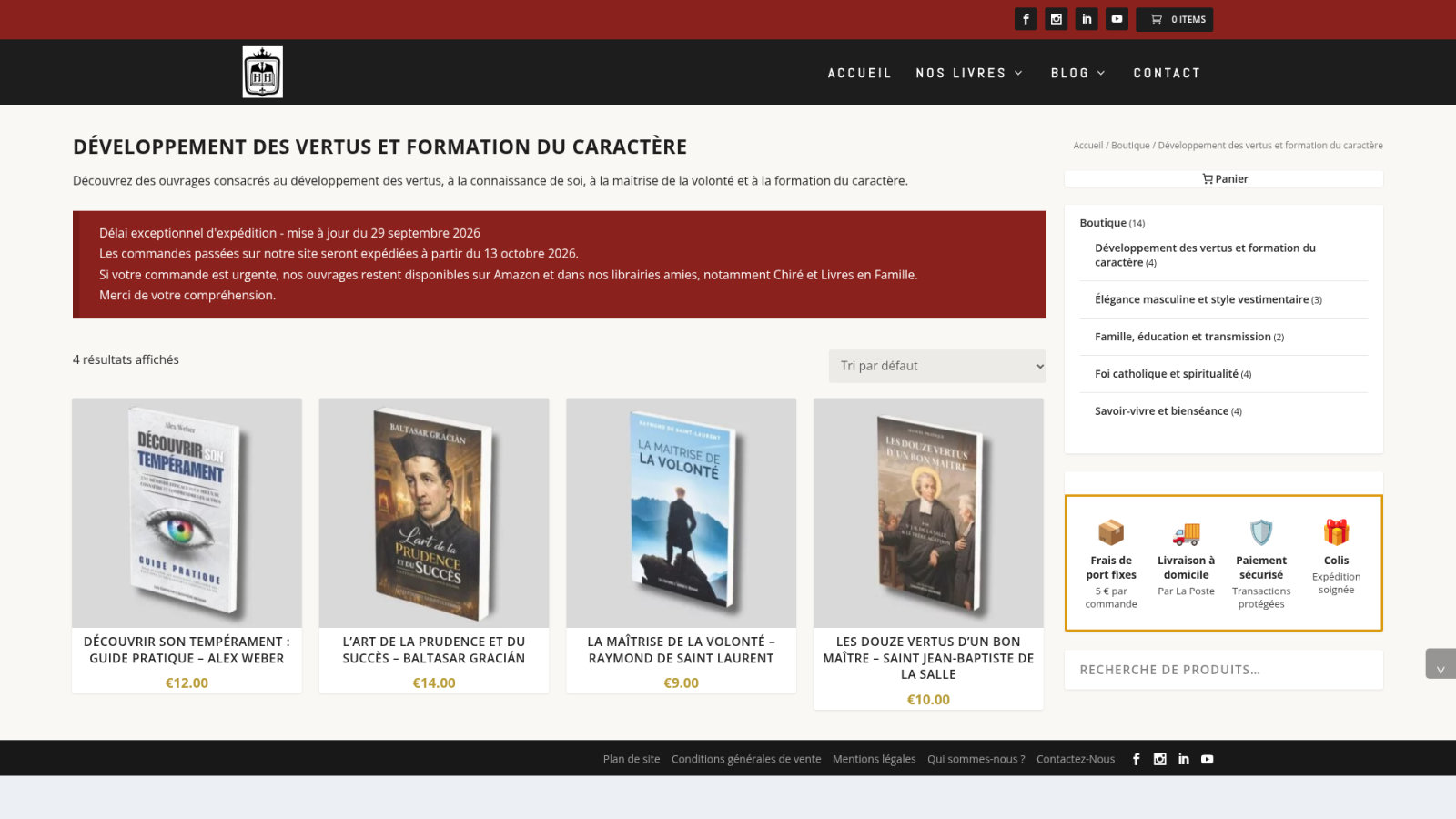The width and height of the screenshot is (1456, 819).
Task: Open Instagram icon in footer
Action: [x=1159, y=759]
